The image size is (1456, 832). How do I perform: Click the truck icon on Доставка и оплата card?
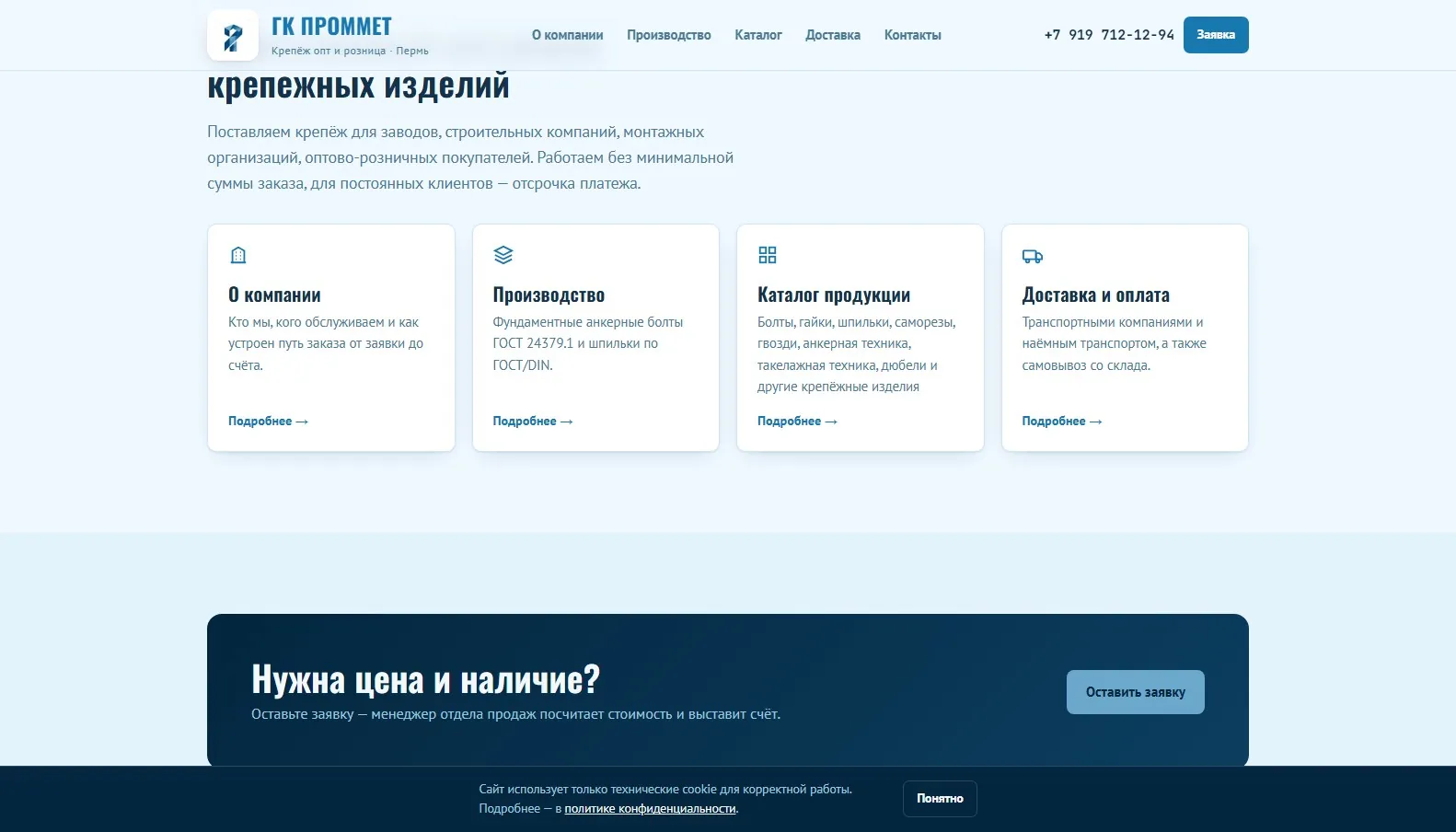pyautogui.click(x=1033, y=256)
